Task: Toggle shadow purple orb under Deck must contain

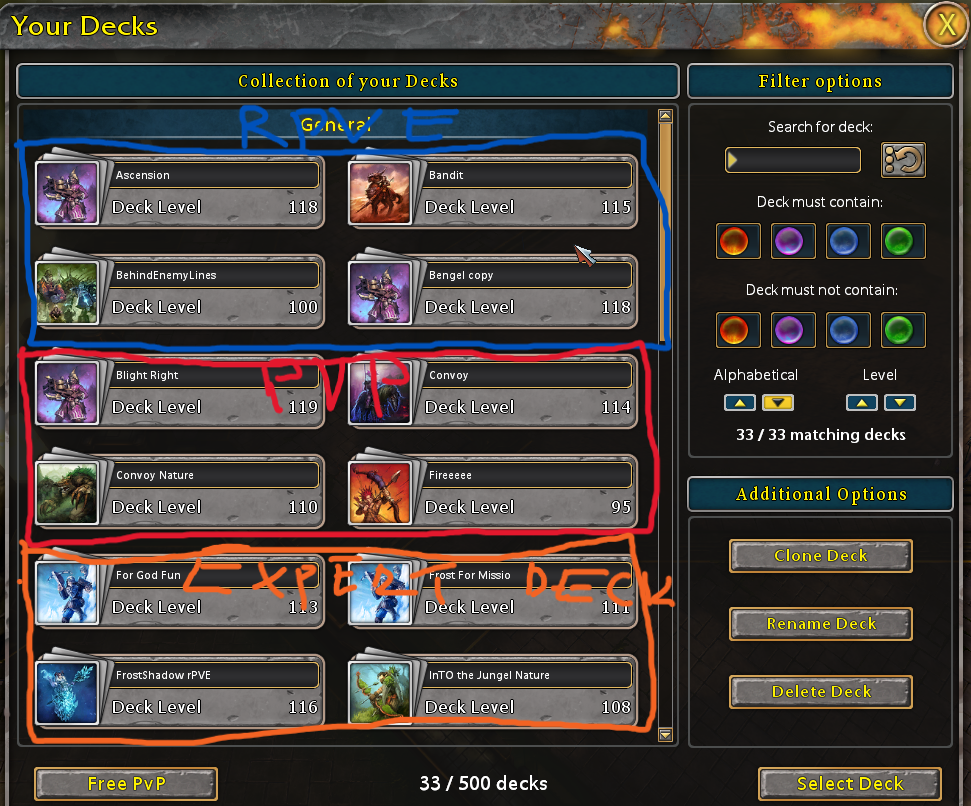Action: (x=793, y=241)
